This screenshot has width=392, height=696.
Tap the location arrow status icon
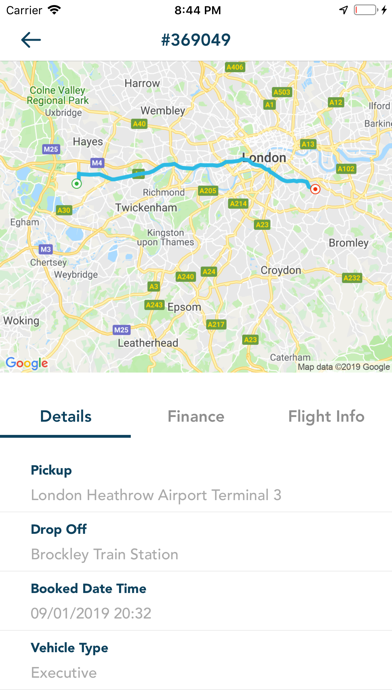pyautogui.click(x=344, y=10)
